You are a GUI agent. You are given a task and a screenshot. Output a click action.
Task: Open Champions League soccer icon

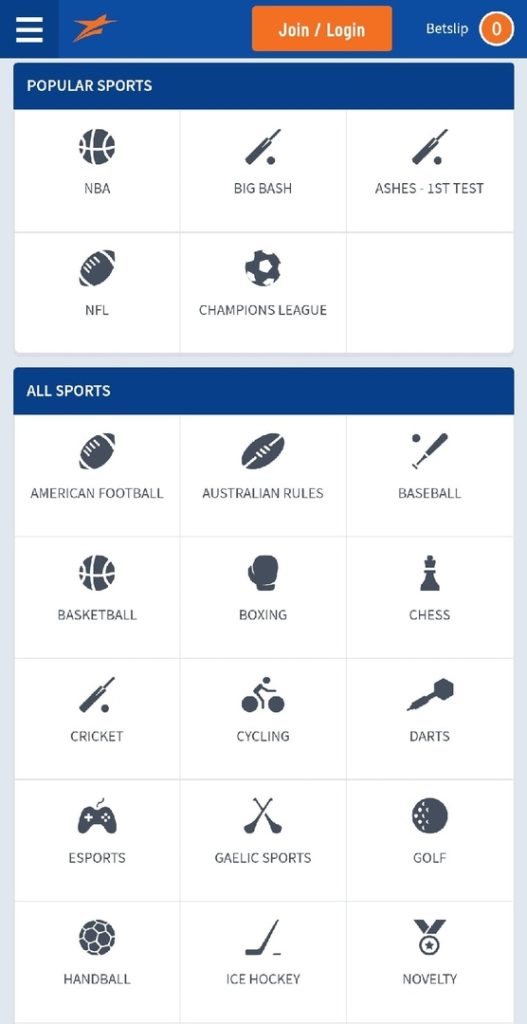tap(263, 268)
